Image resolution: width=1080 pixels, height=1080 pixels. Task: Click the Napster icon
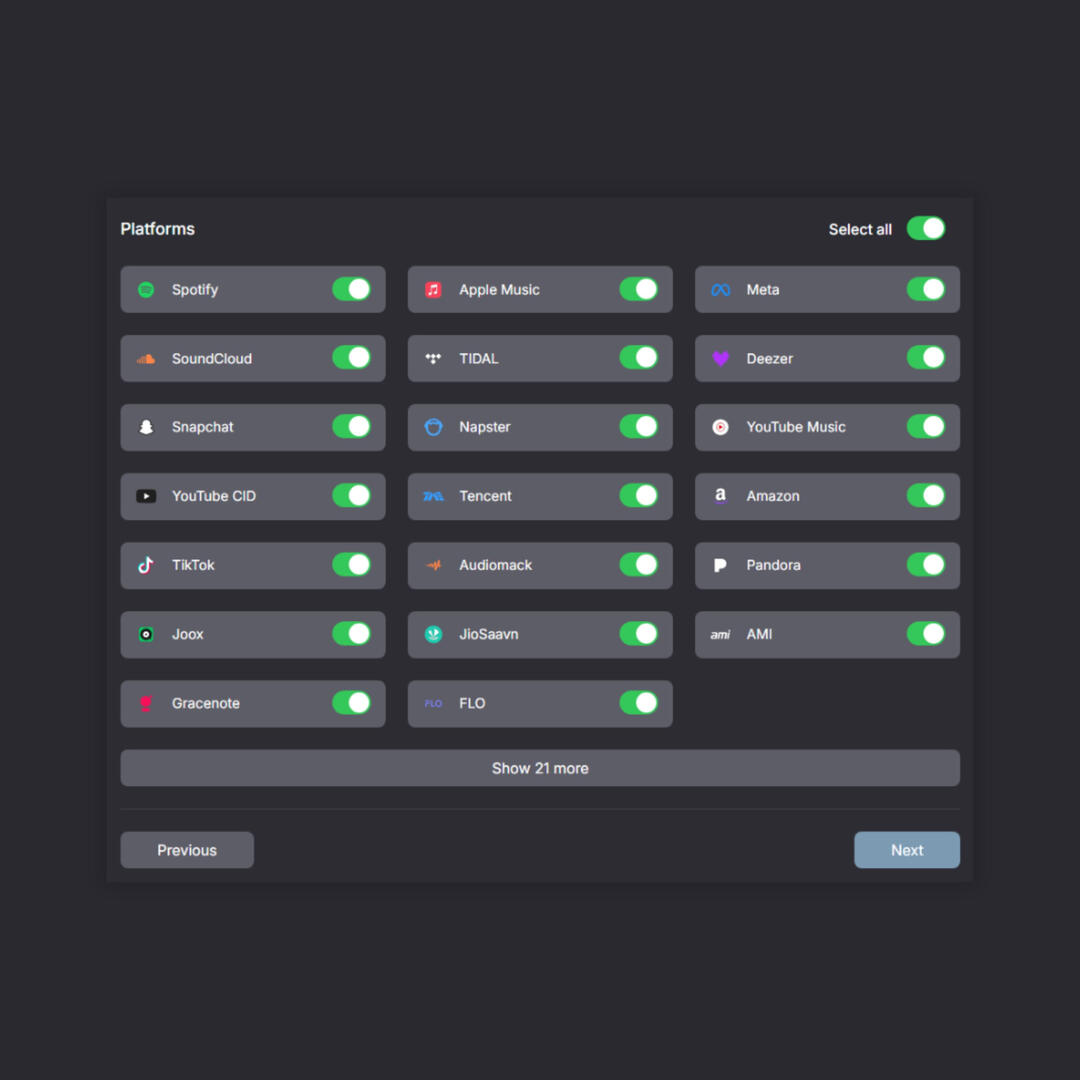(x=433, y=427)
